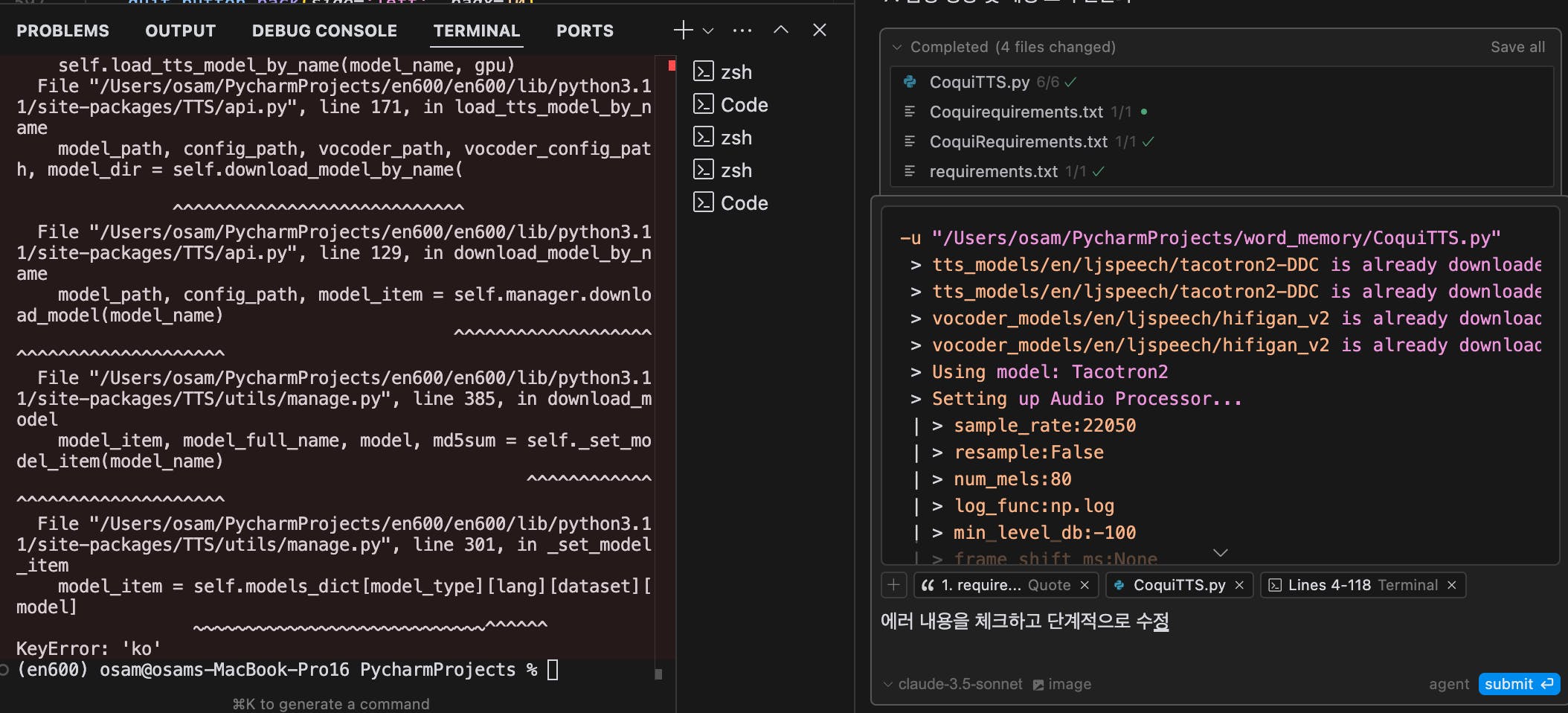Click the green dot status on Coquirequirements.txt
Screen dimensions: 1568x713
pyautogui.click(x=1144, y=112)
